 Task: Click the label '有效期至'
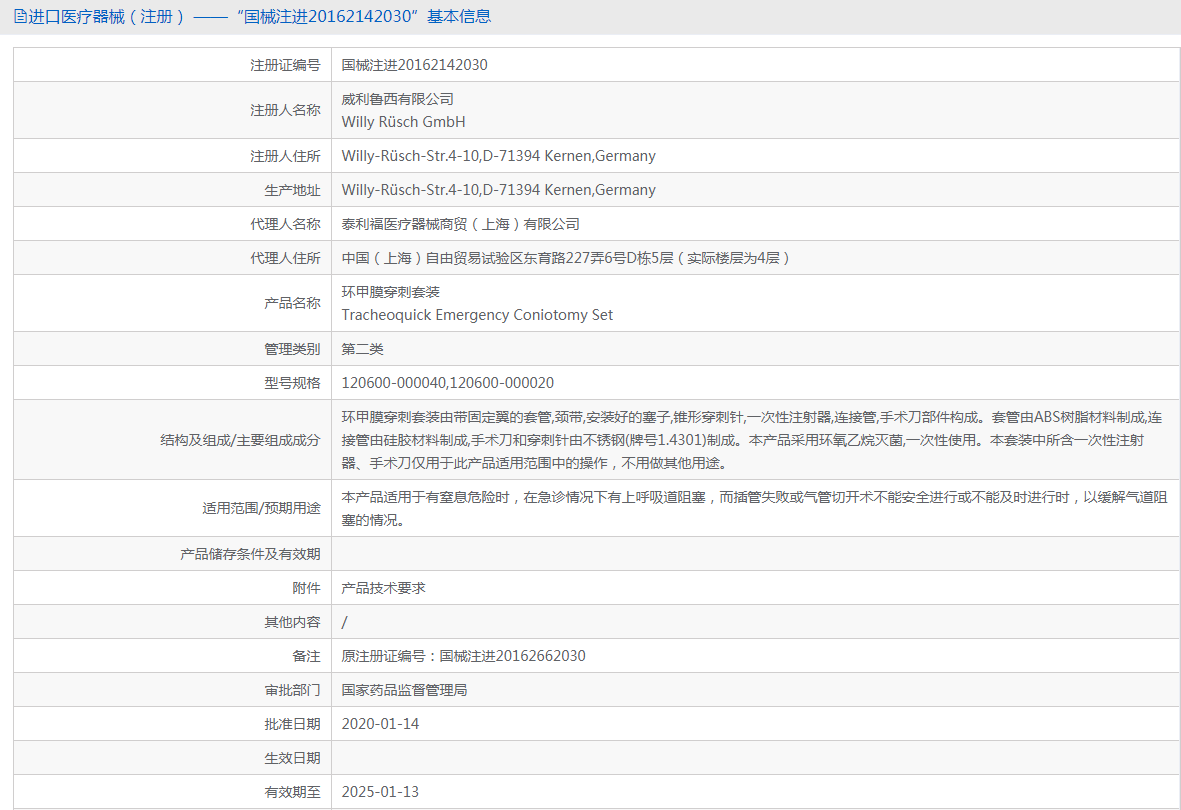click(x=292, y=792)
